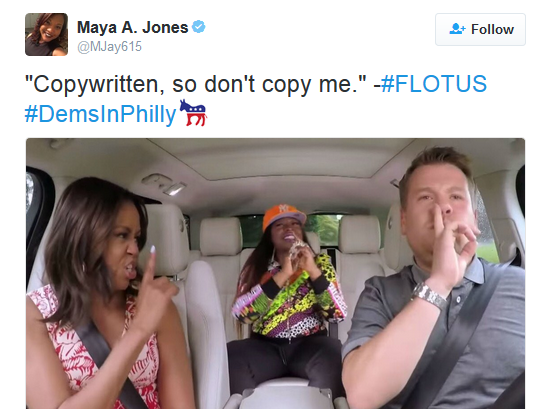The image size is (547, 409).
Task: Click the passenger's raised index finger
Action: pos(151,264)
